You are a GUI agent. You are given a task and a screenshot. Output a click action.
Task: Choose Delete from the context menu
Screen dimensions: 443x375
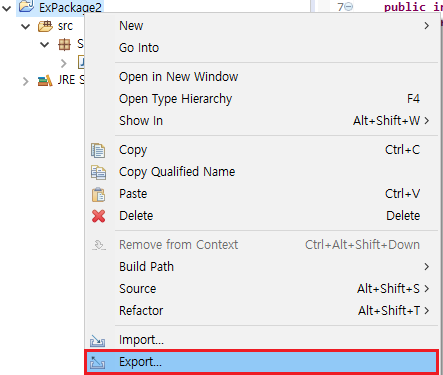tap(262, 216)
